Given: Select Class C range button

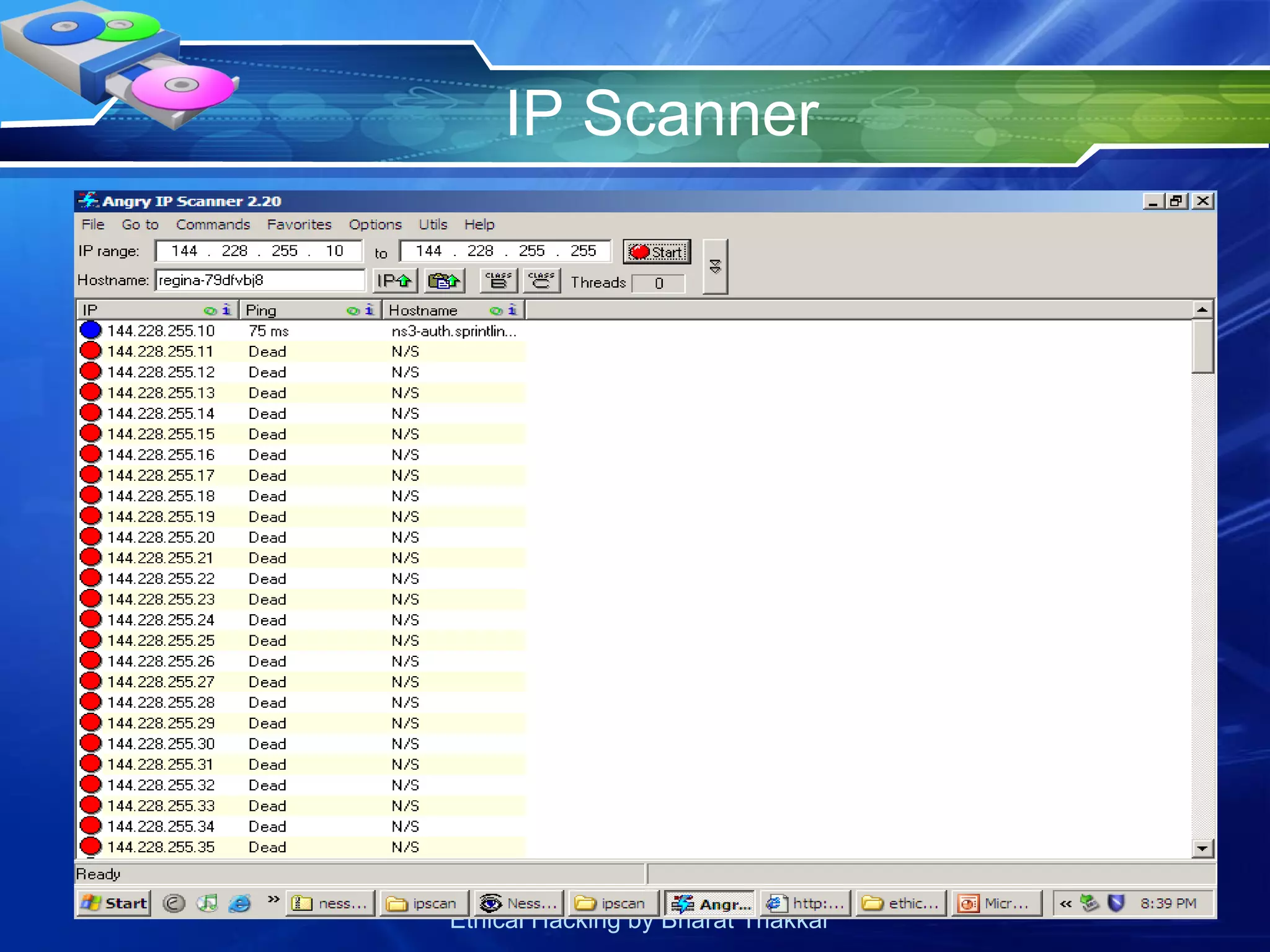Looking at the screenshot, I should (x=541, y=281).
